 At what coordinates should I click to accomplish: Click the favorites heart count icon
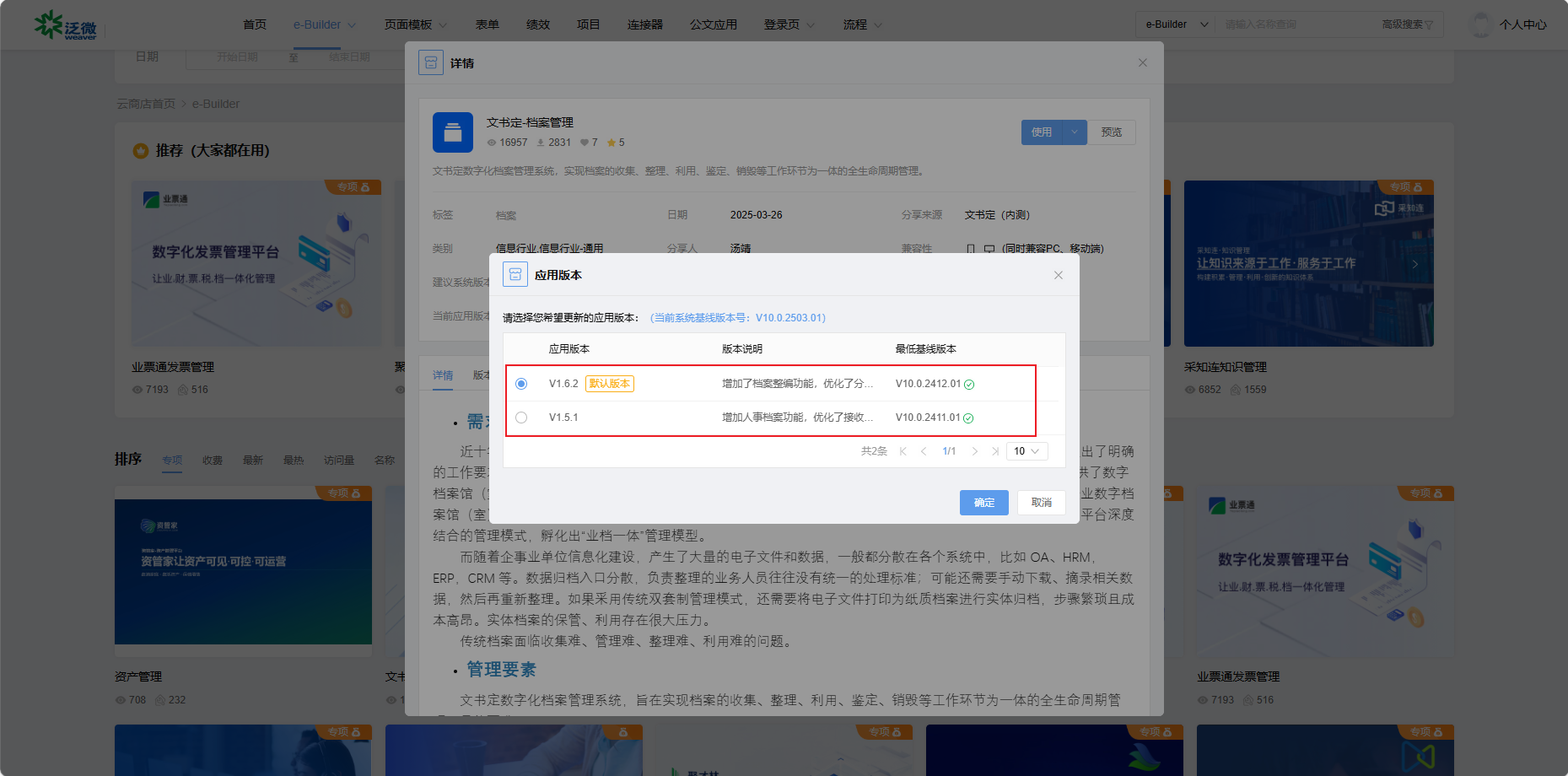click(x=585, y=143)
